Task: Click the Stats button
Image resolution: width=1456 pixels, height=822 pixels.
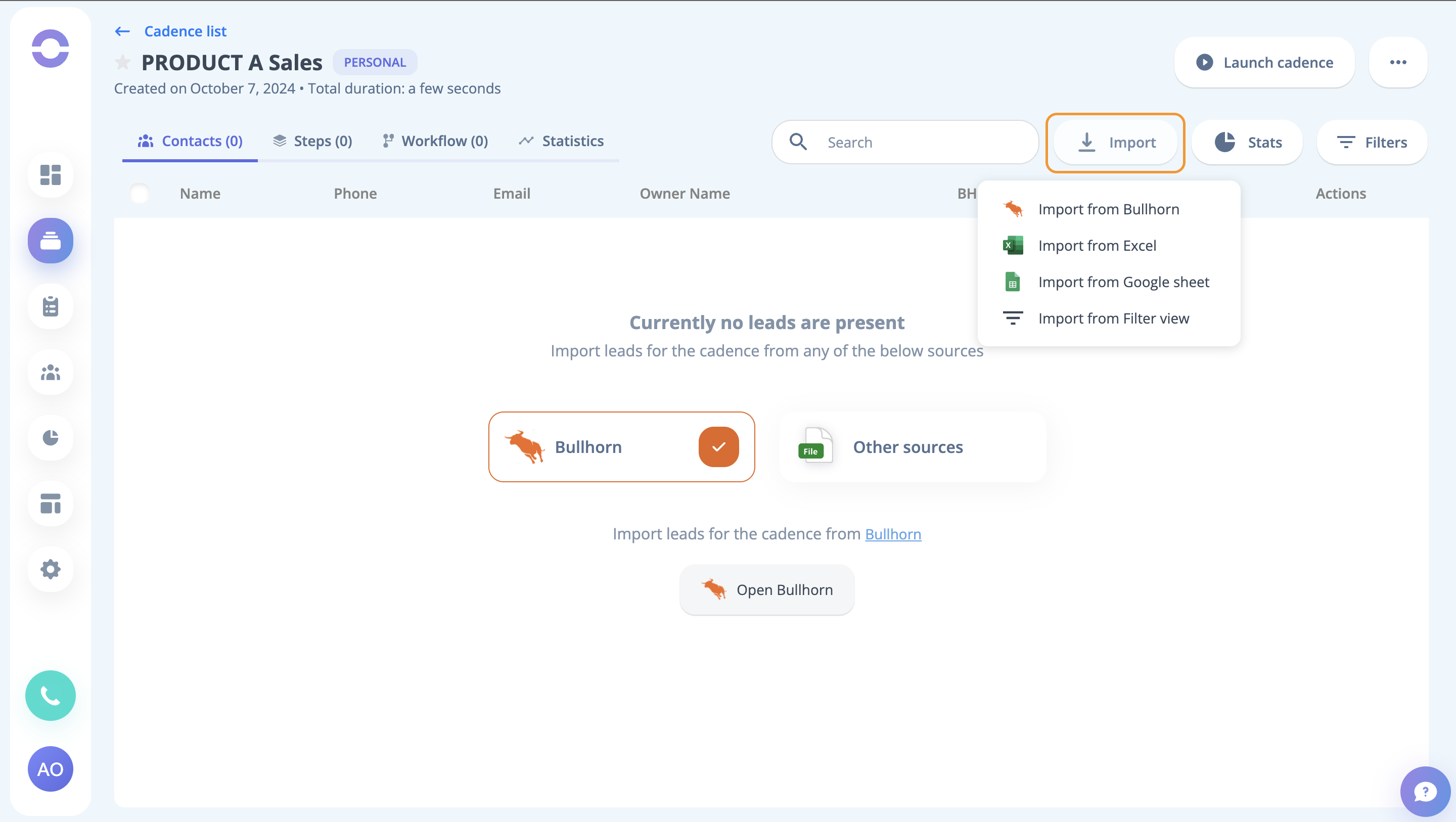Action: click(x=1247, y=143)
